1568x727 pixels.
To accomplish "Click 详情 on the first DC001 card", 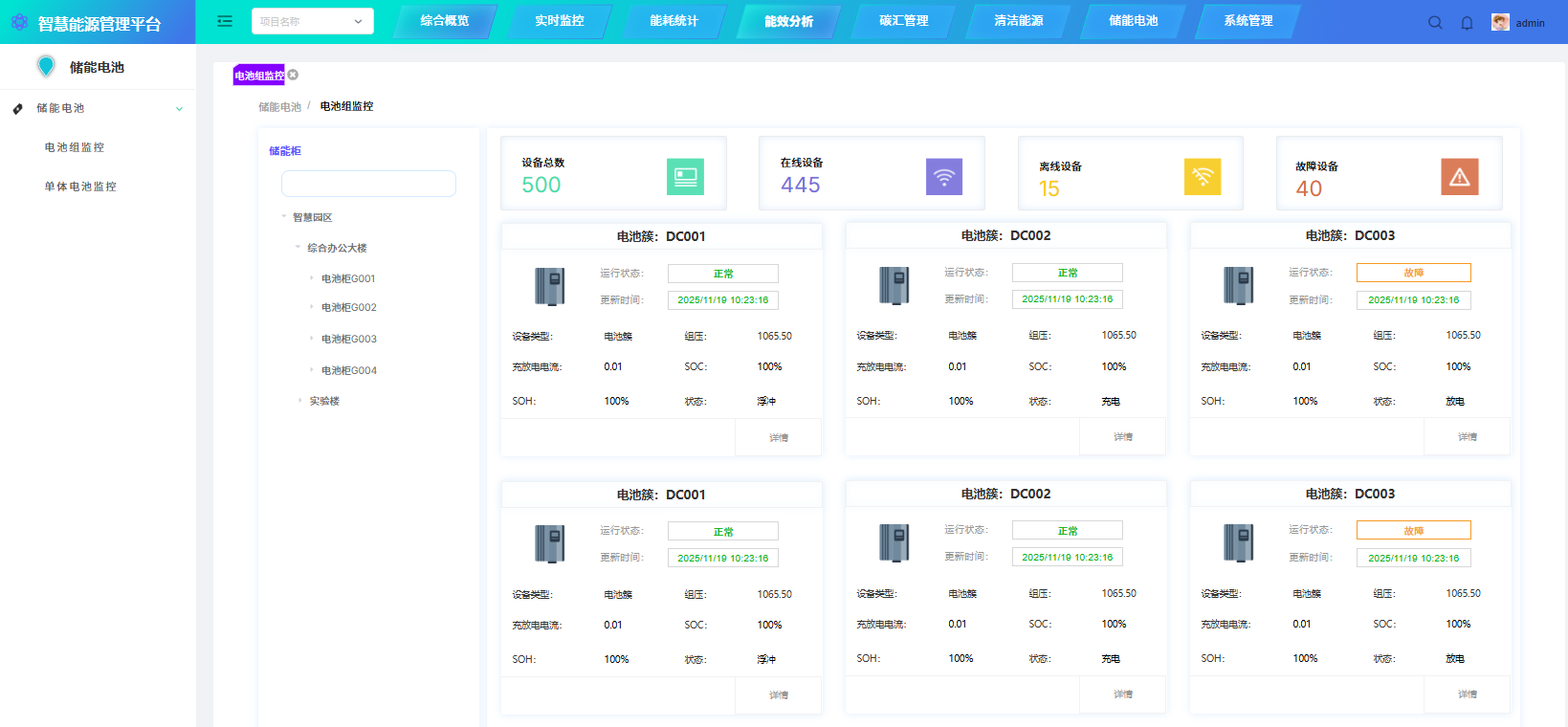I will (779, 438).
